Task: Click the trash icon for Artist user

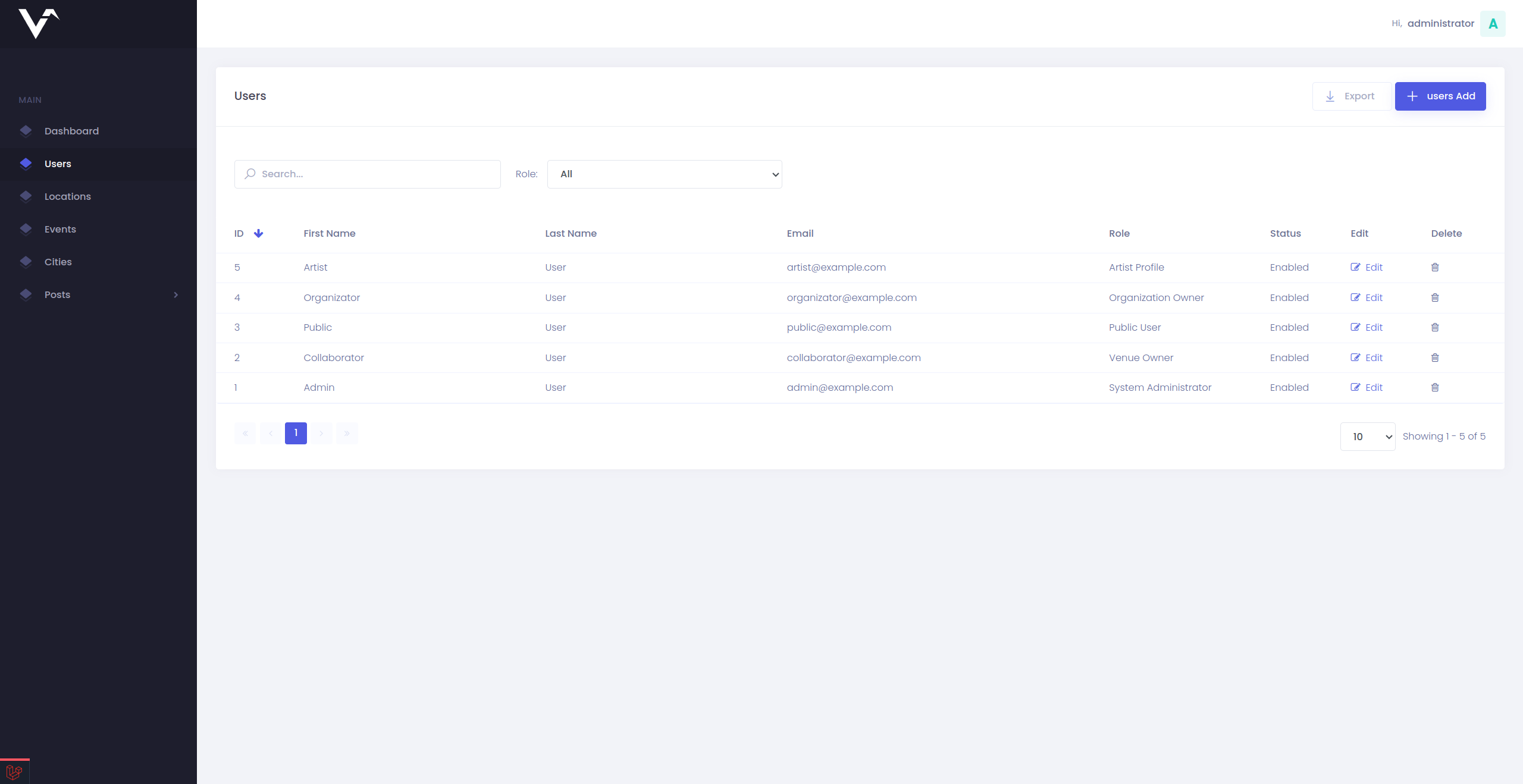Action: [1435, 267]
